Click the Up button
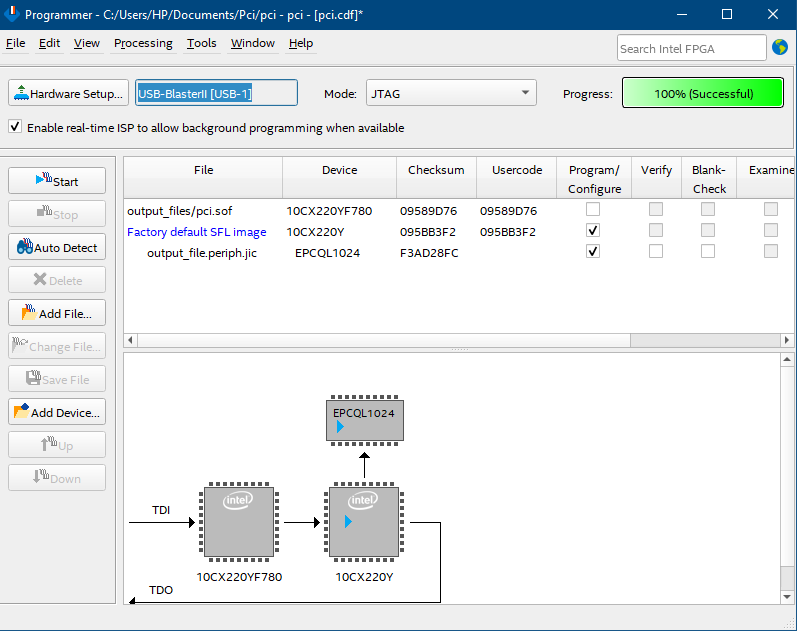 pos(57,445)
